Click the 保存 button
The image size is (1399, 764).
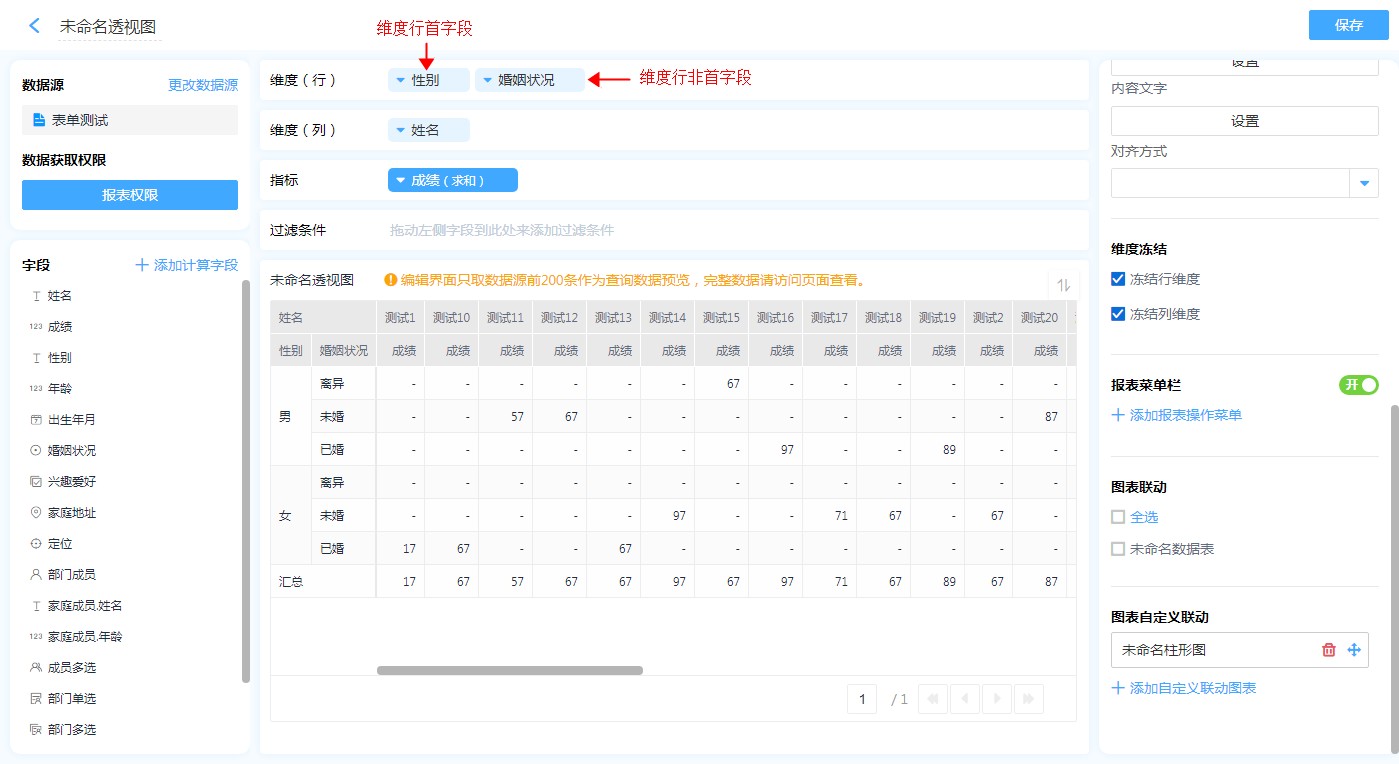click(x=1348, y=26)
